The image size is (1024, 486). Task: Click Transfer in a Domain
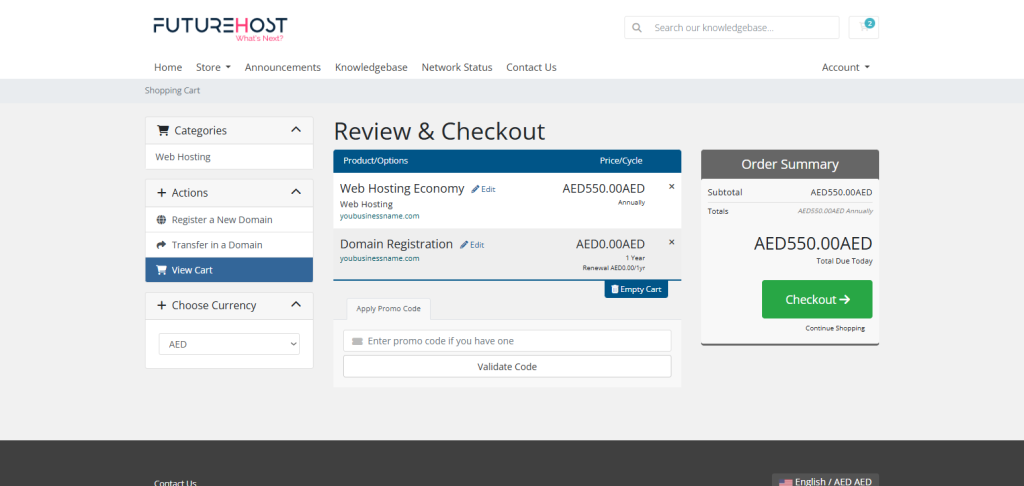[x=229, y=245]
